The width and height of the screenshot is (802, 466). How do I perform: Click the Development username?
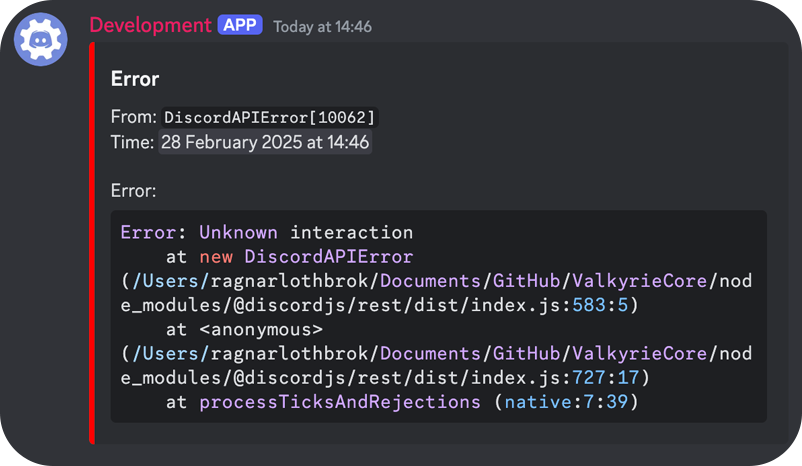click(x=150, y=25)
